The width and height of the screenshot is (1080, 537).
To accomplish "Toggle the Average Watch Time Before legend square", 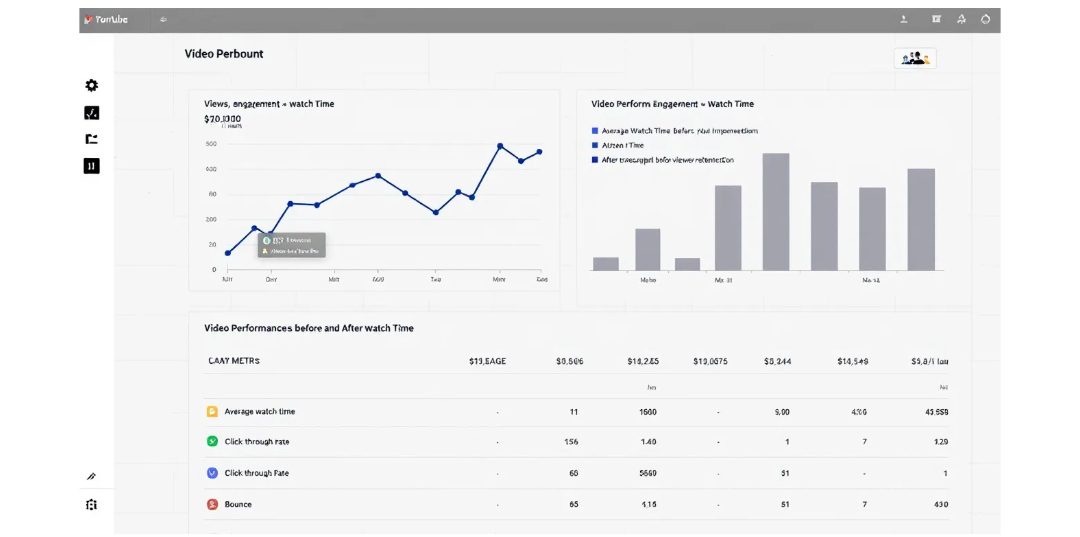I will pyautogui.click(x=595, y=131).
